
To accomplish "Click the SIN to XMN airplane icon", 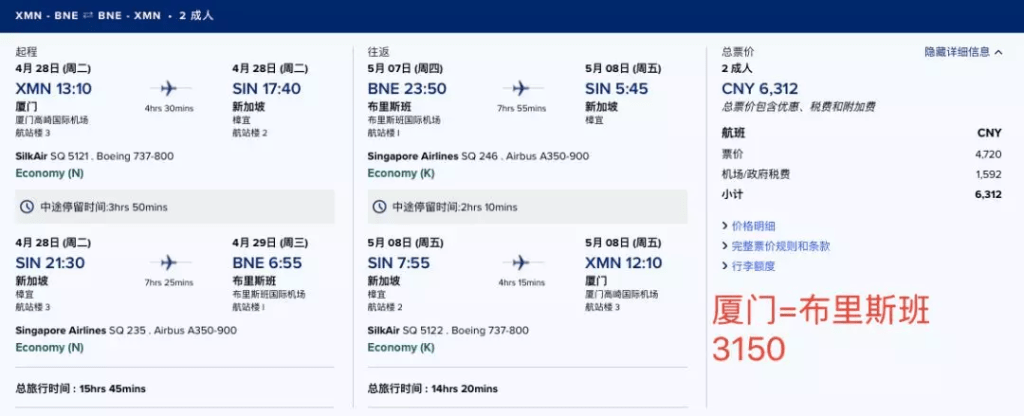I will 520,263.
